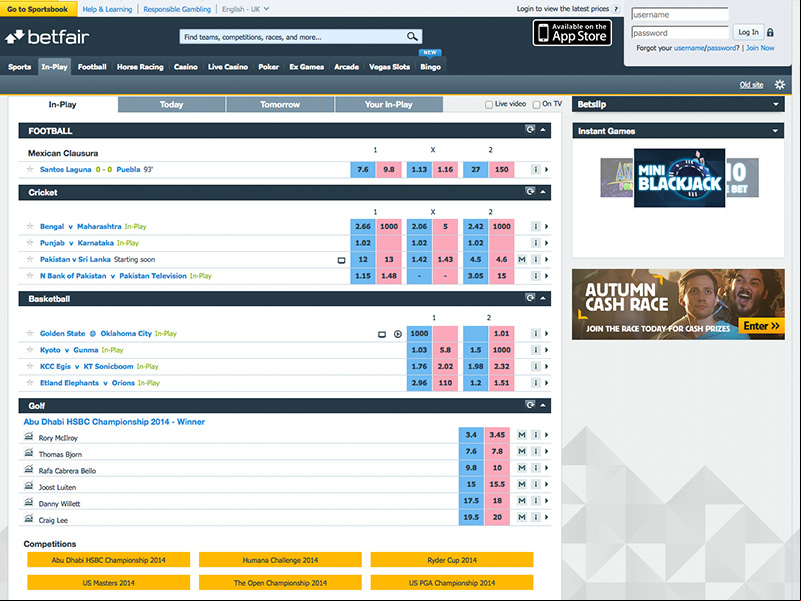Open the Help & Learning link
Viewport: 801px width, 601px height.
click(107, 9)
